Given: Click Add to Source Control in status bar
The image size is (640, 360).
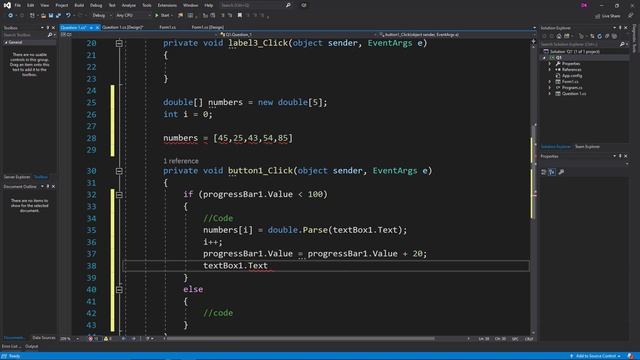Looking at the screenshot, I should (x=596, y=356).
